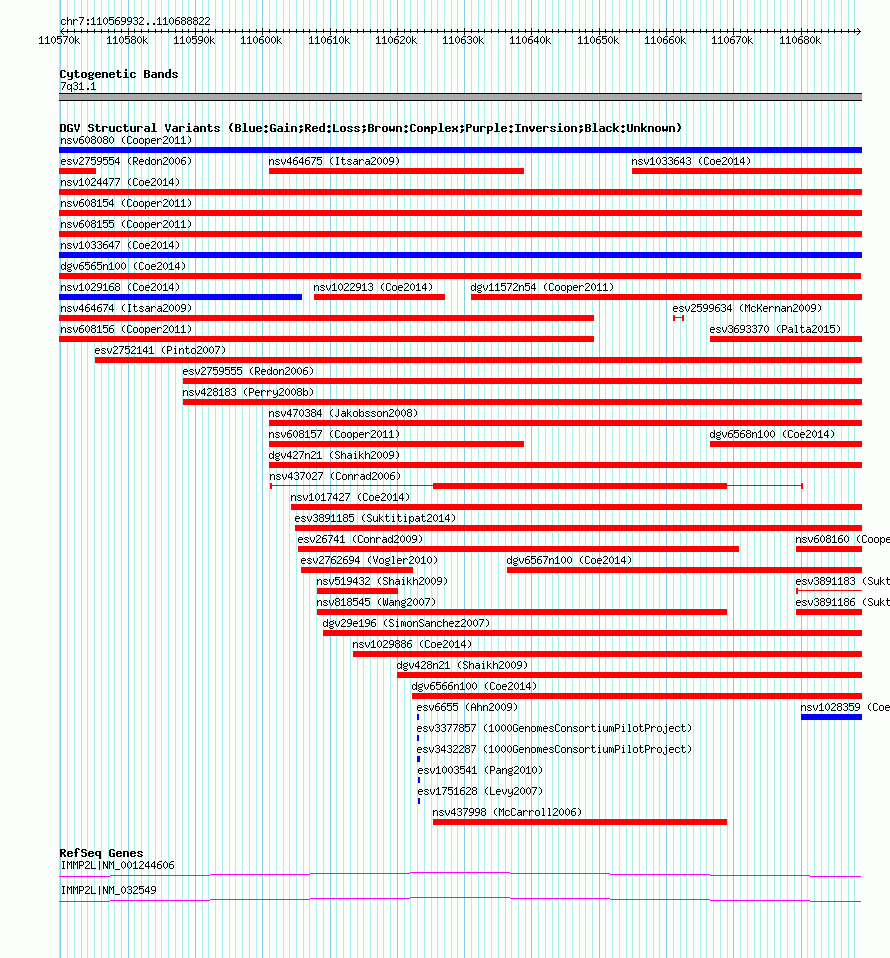The width and height of the screenshot is (890, 958).
Task: Click the gray 7q31.1 cytogenetic band bar
Action: [461, 97]
